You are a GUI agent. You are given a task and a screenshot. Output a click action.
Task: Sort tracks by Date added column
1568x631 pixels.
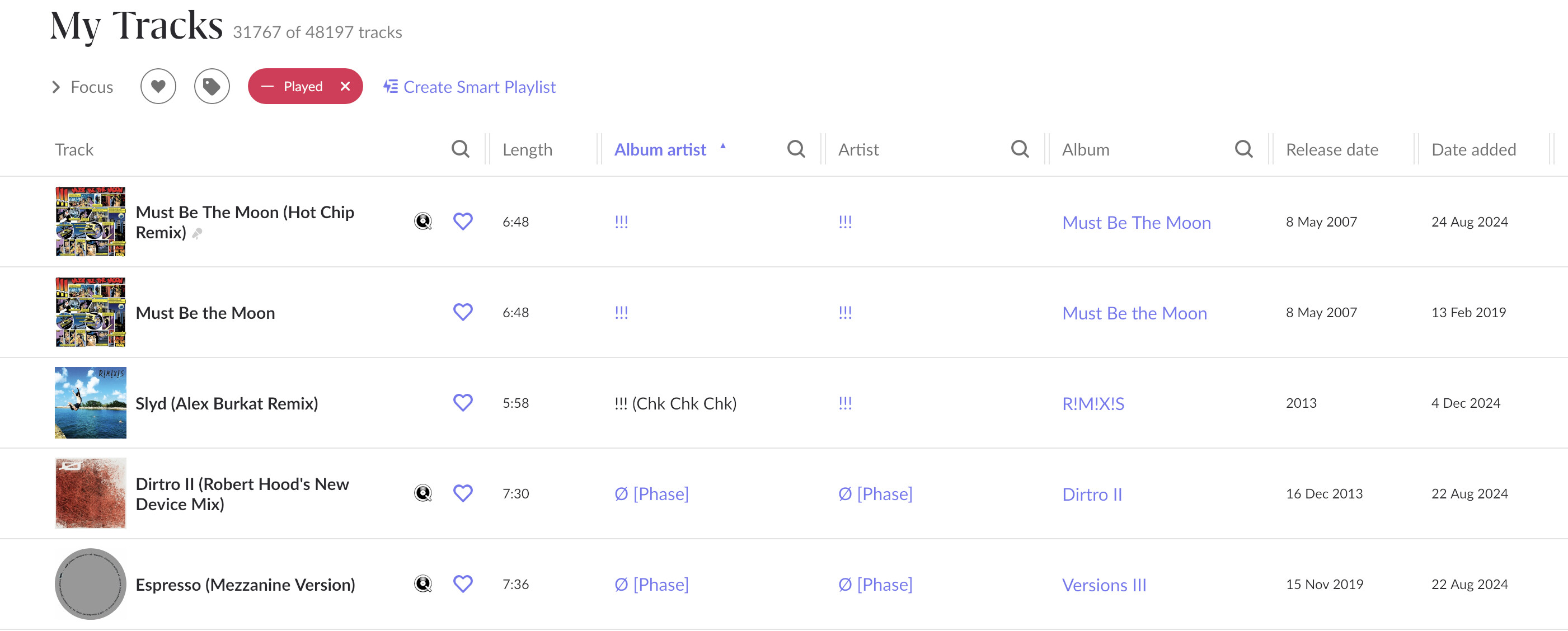(1473, 149)
